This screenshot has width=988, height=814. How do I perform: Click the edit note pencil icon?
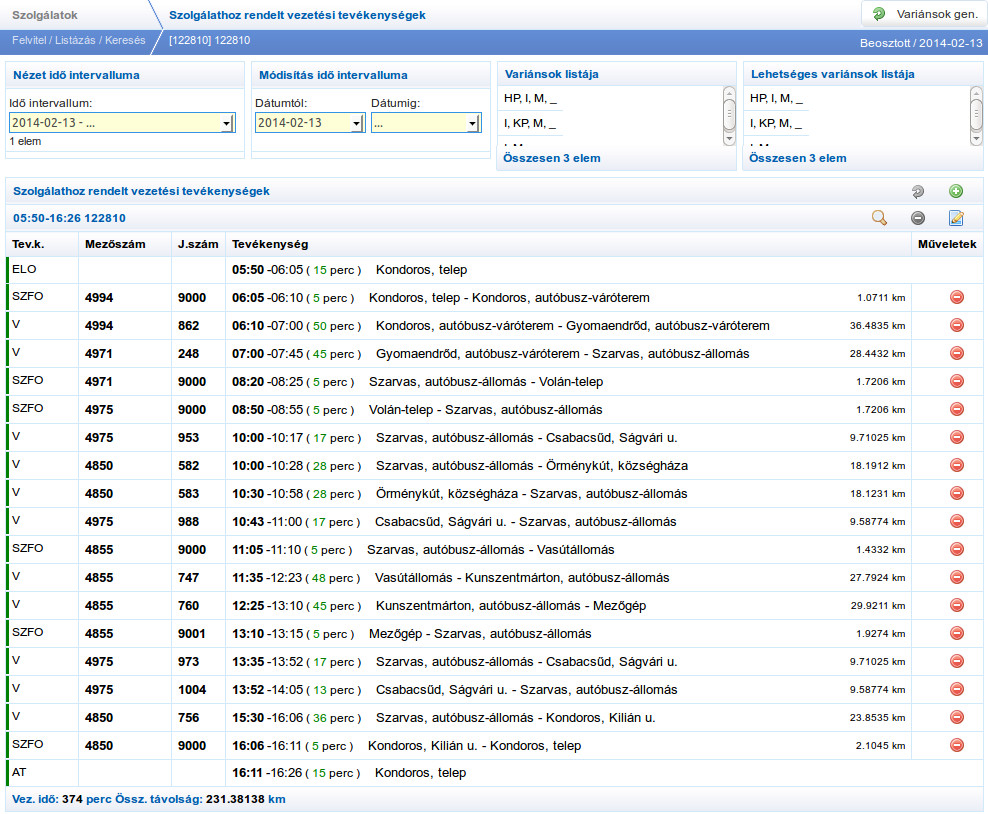tap(956, 218)
